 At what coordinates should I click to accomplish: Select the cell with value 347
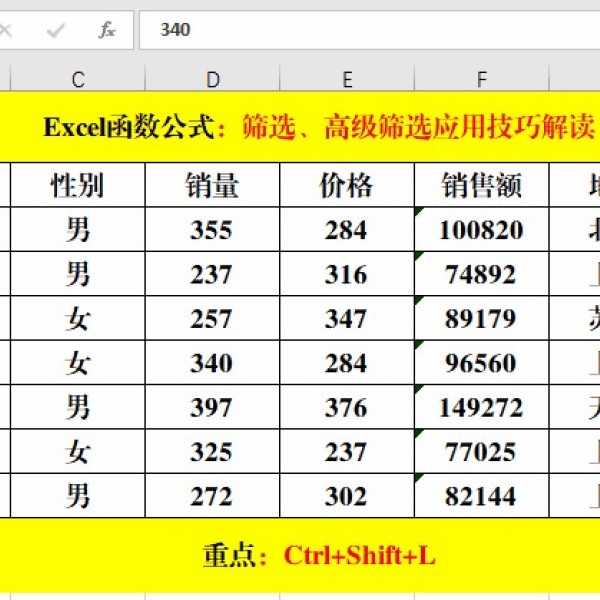pos(347,318)
